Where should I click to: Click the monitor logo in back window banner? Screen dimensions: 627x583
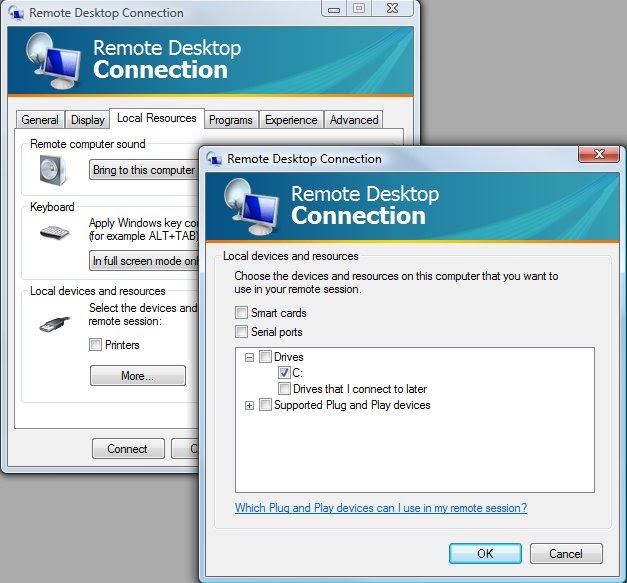[x=53, y=61]
